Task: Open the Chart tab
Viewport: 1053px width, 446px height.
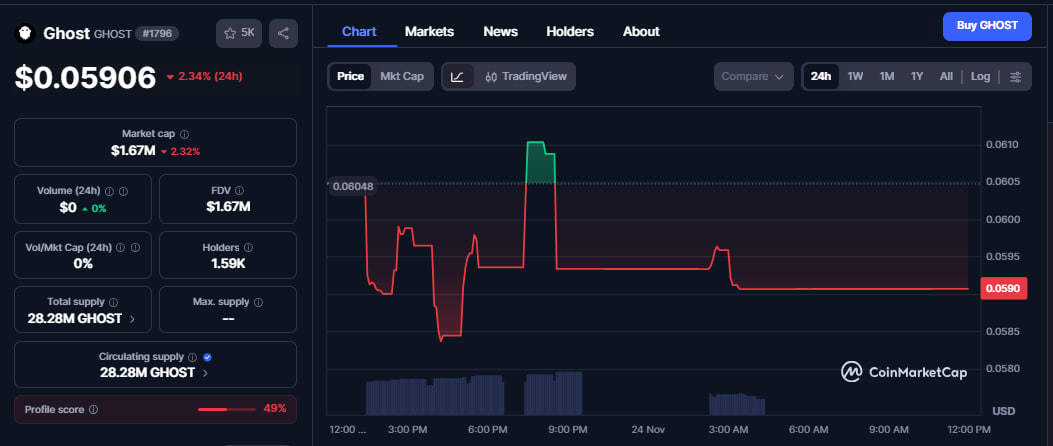Action: point(359,32)
